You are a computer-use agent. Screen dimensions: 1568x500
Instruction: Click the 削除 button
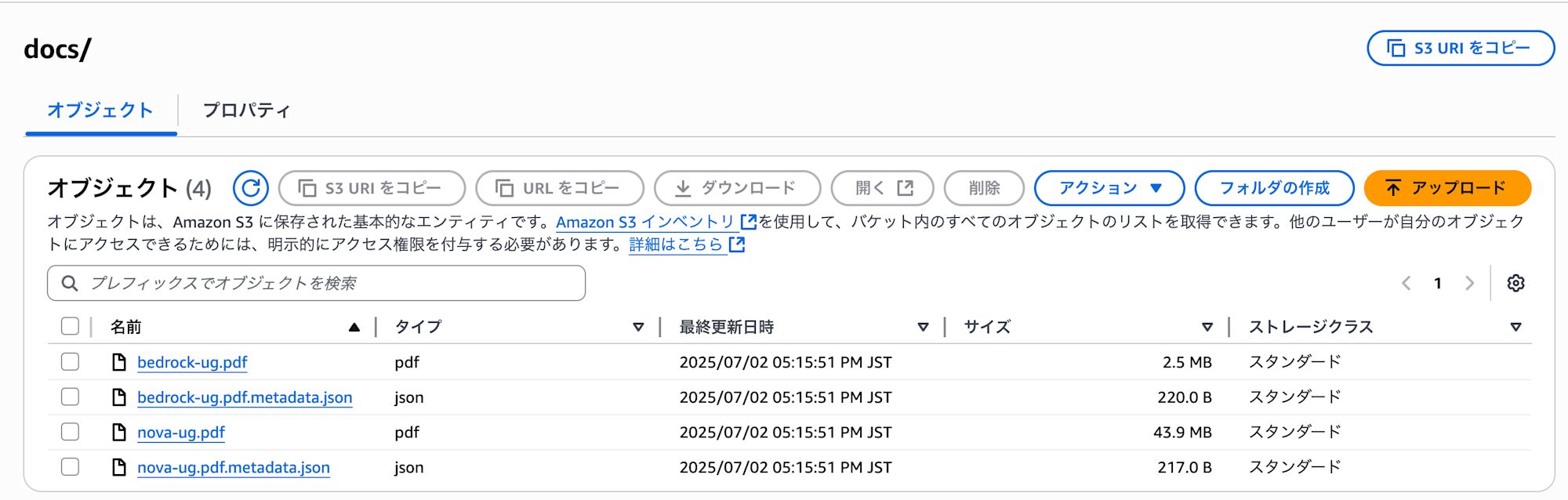984,188
